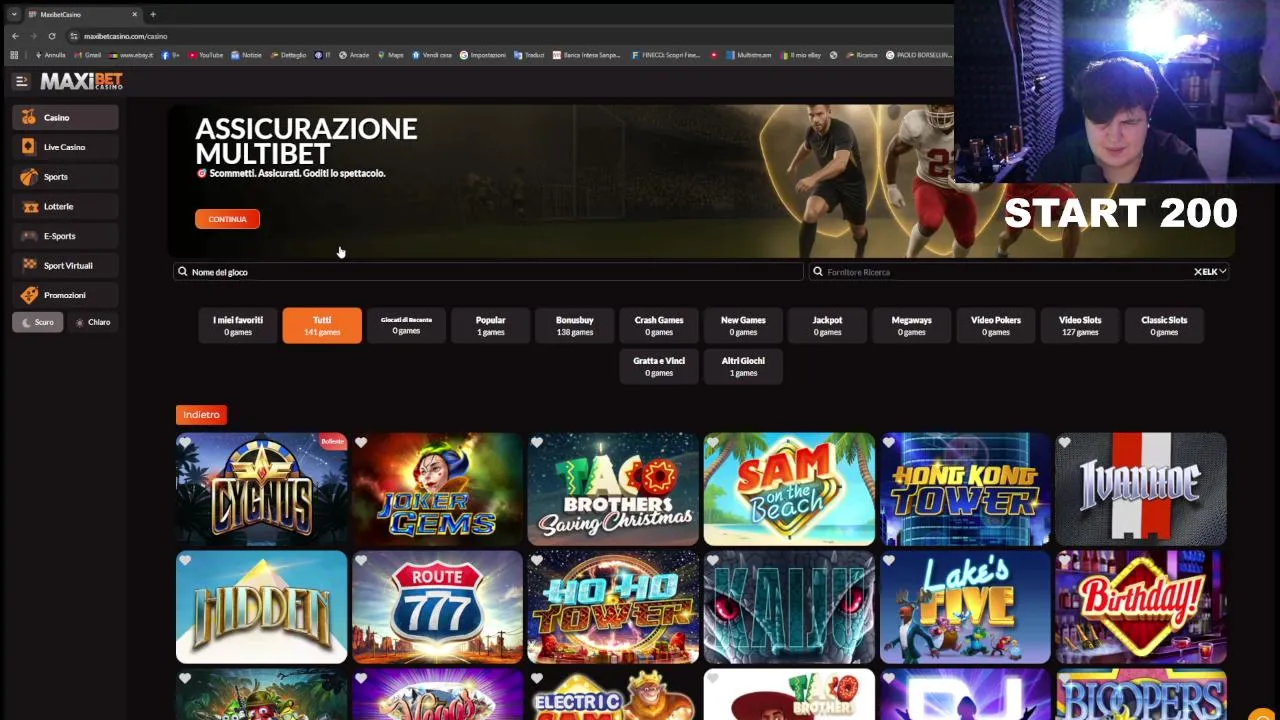Open the Lake's Five game

point(965,607)
